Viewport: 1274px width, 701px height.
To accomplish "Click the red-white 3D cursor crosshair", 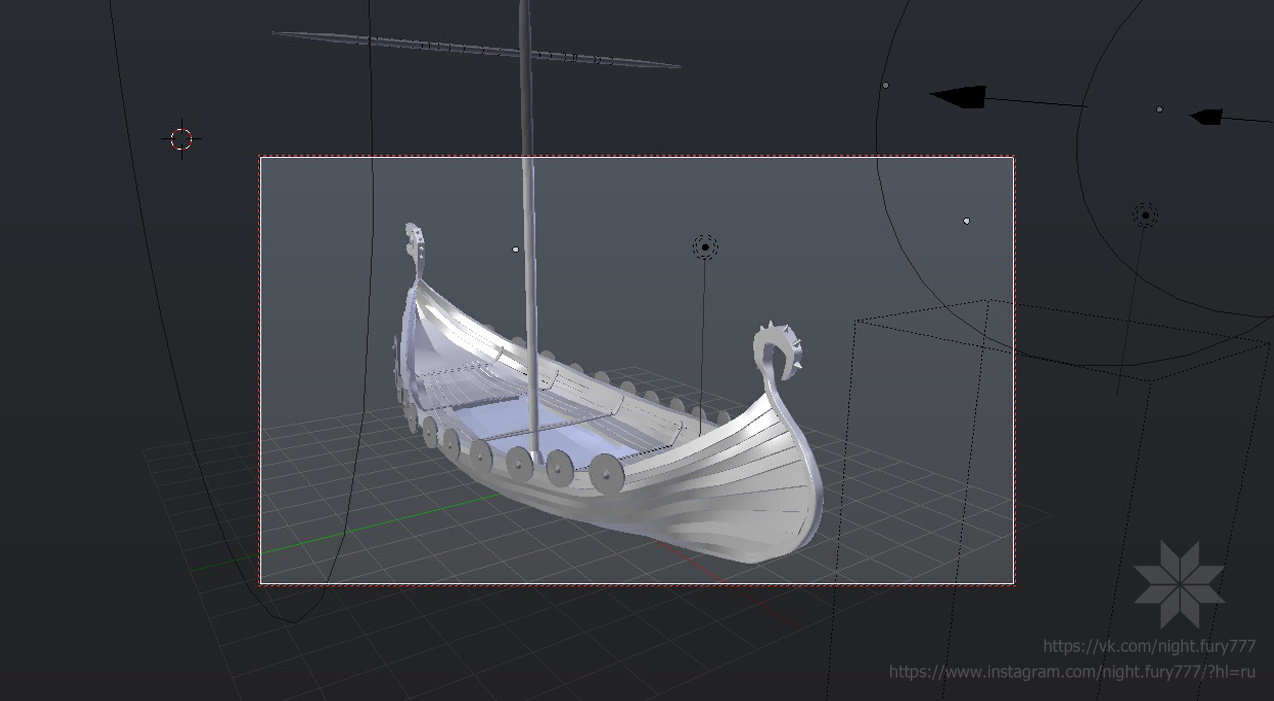I will (x=181, y=139).
